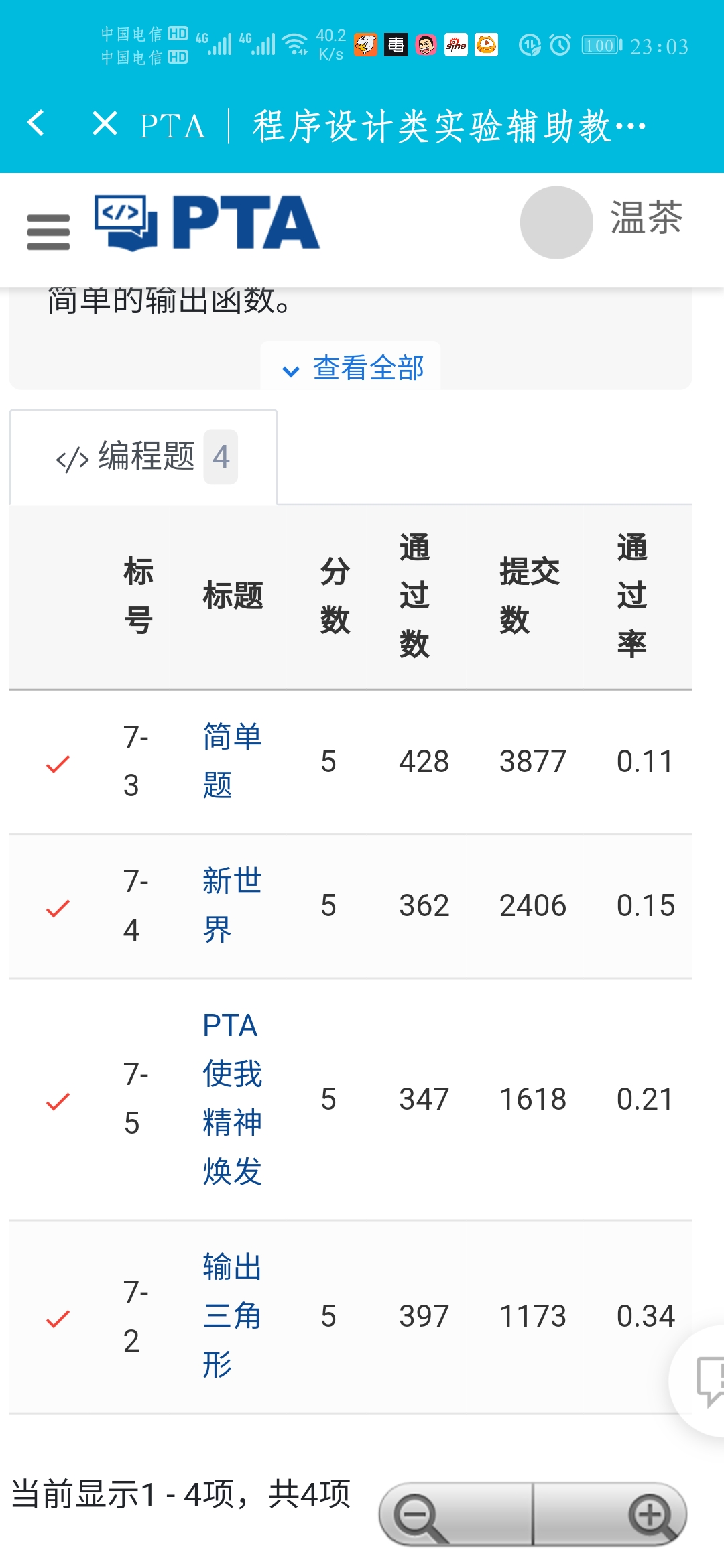Image resolution: width=724 pixels, height=1568 pixels.
Task: Tap the 提交数 column header
Action: coord(529,595)
